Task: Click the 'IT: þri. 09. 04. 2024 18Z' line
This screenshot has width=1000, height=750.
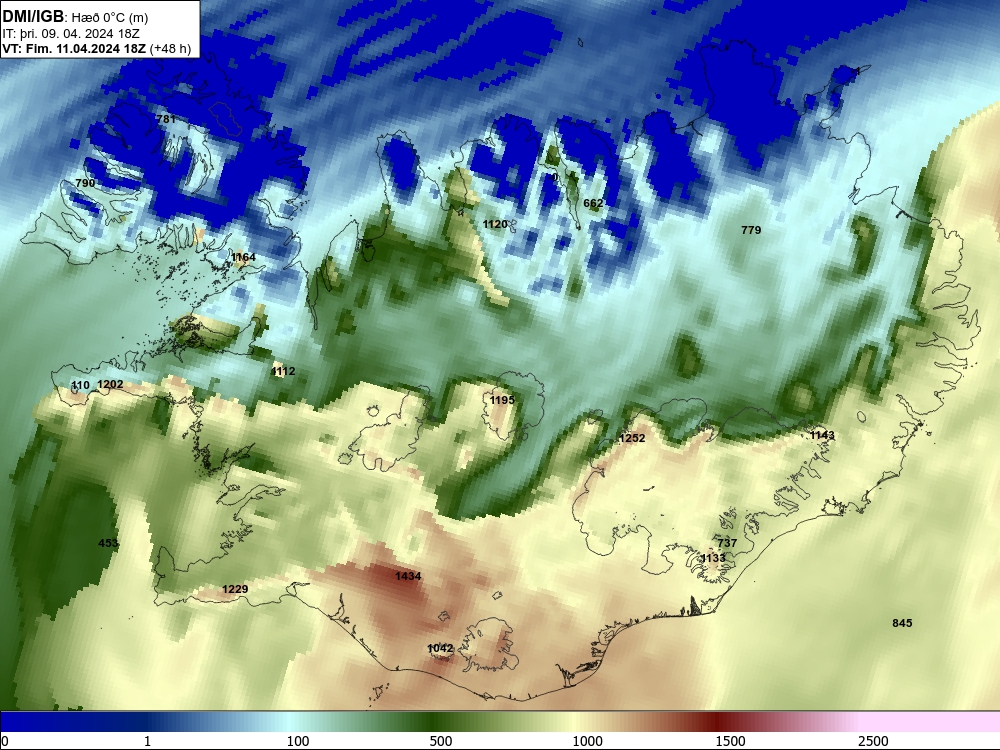Action: tap(71, 34)
